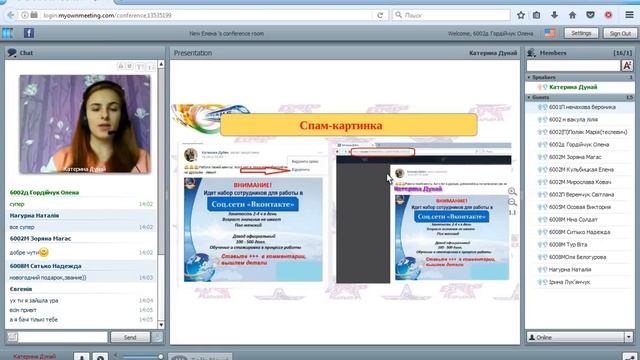Click the chat message input field
The width and height of the screenshot is (640, 360).
(x=63, y=337)
